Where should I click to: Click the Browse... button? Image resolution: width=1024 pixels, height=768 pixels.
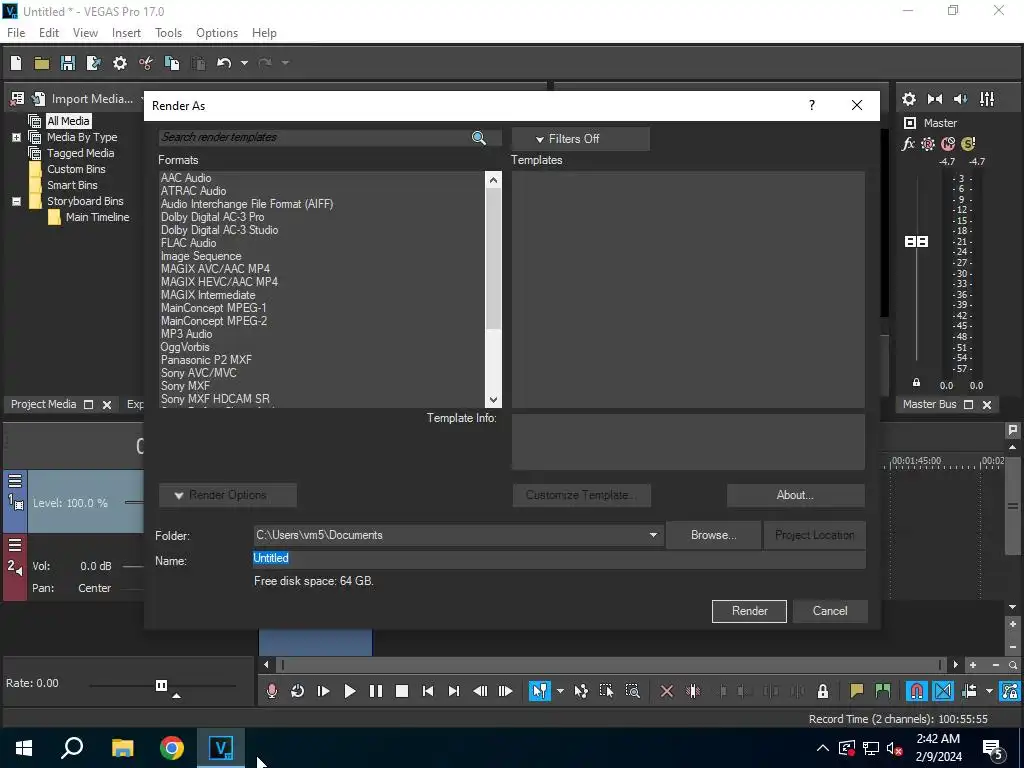coord(713,535)
